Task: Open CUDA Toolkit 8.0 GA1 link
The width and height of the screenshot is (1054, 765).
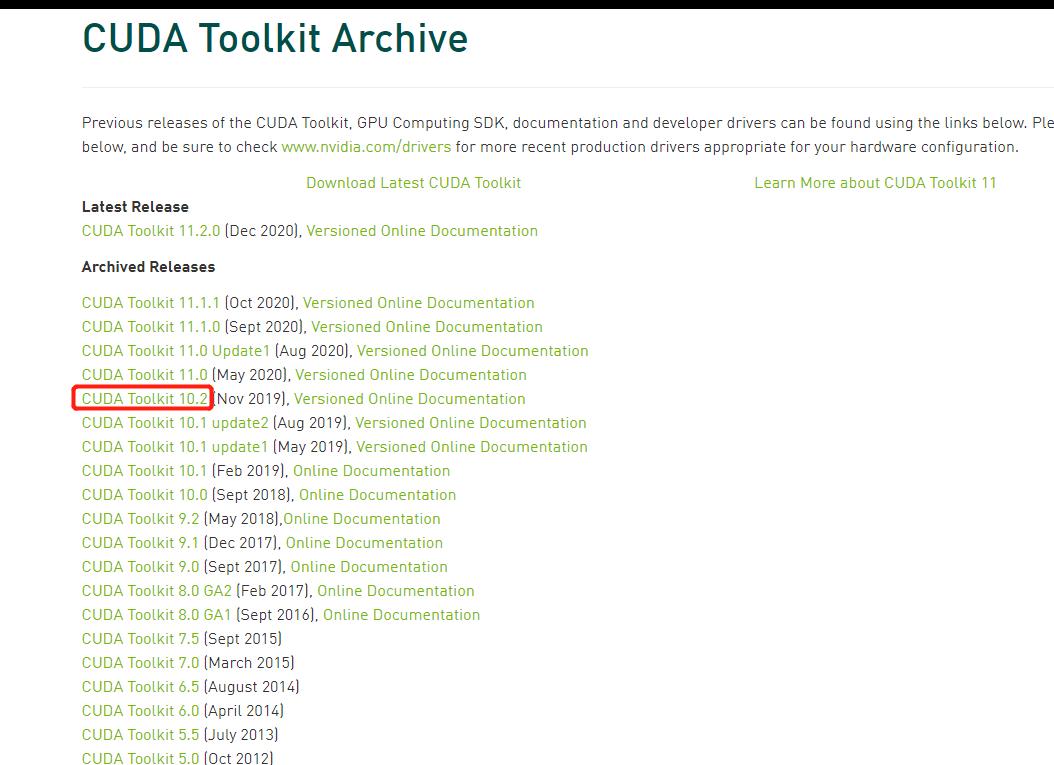Action: click(157, 615)
